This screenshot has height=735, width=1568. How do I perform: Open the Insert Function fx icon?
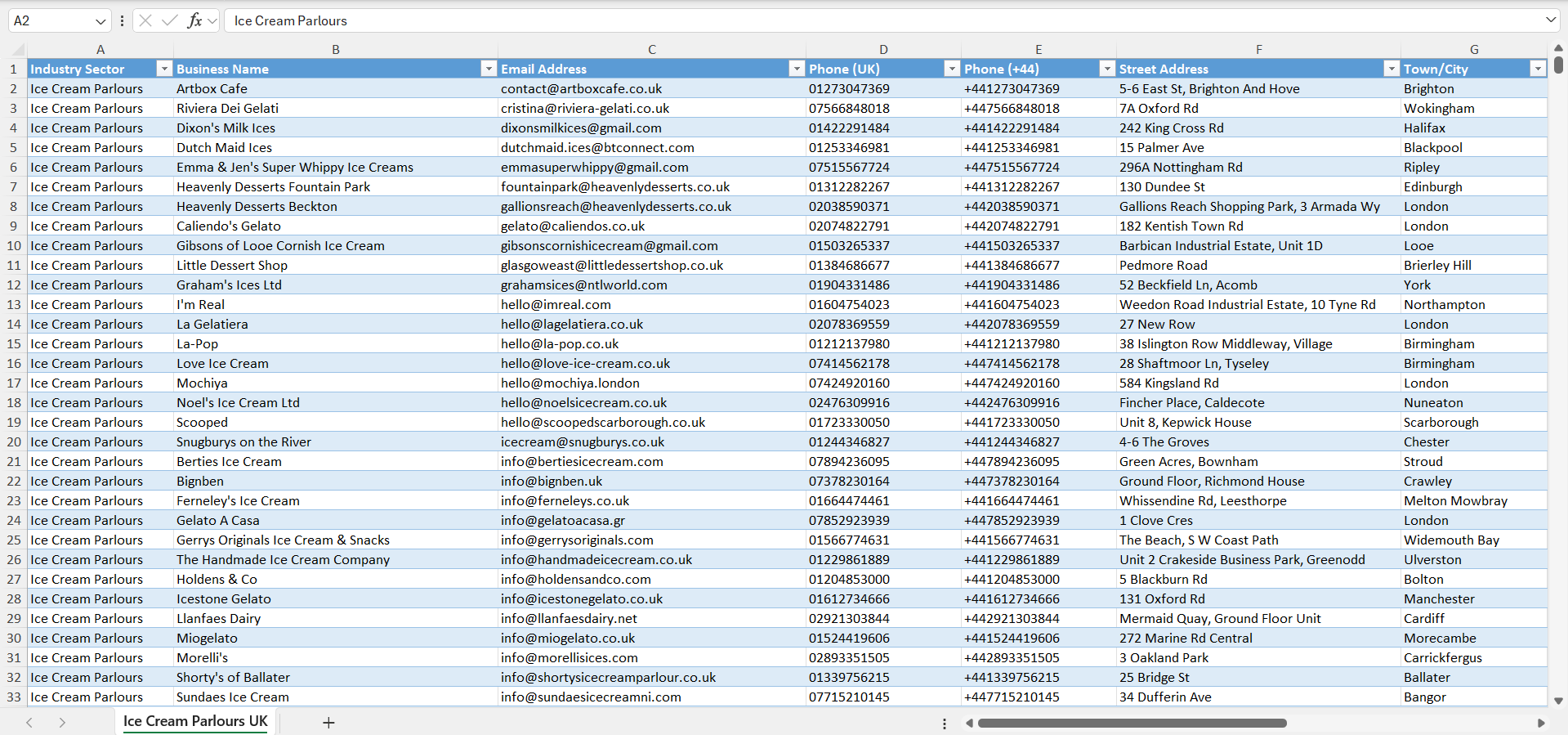pyautogui.click(x=194, y=20)
